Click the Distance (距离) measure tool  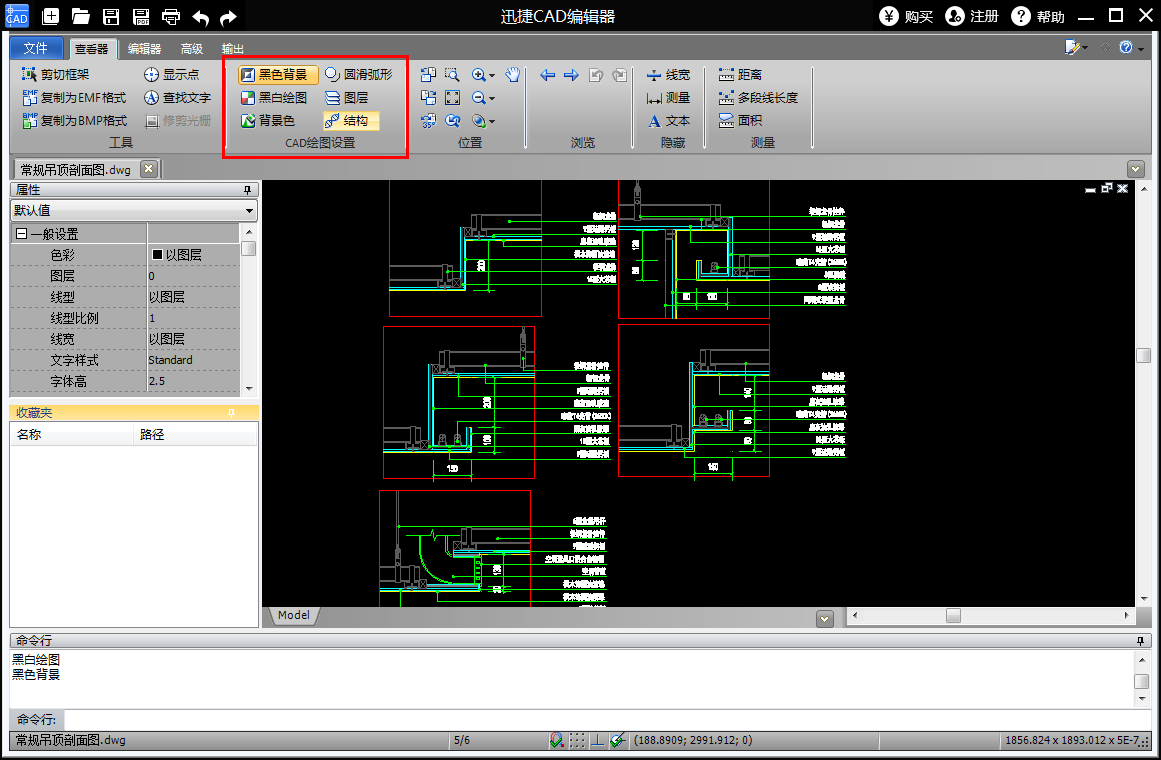pos(740,74)
